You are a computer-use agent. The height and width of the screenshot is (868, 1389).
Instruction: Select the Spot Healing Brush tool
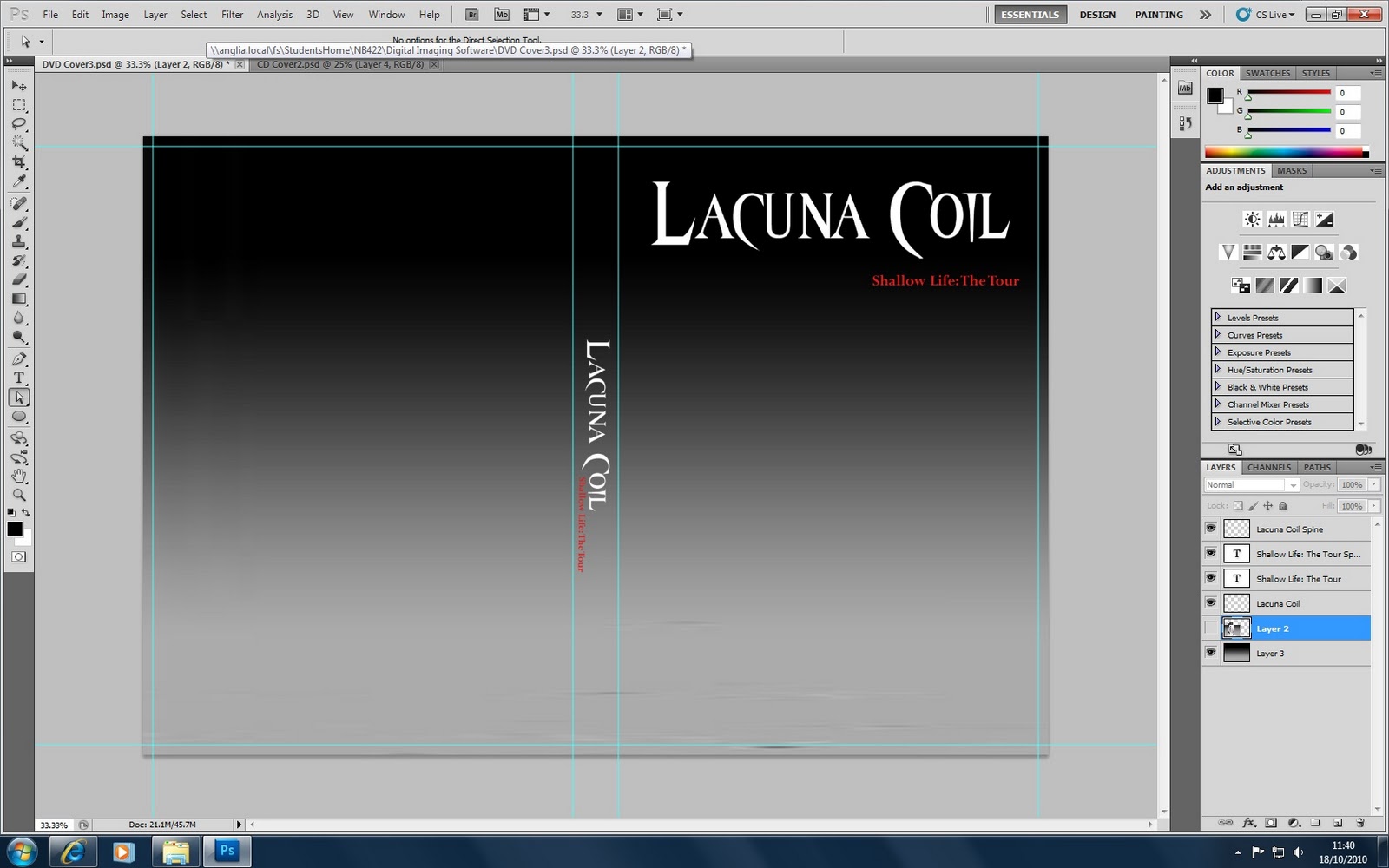(19, 204)
